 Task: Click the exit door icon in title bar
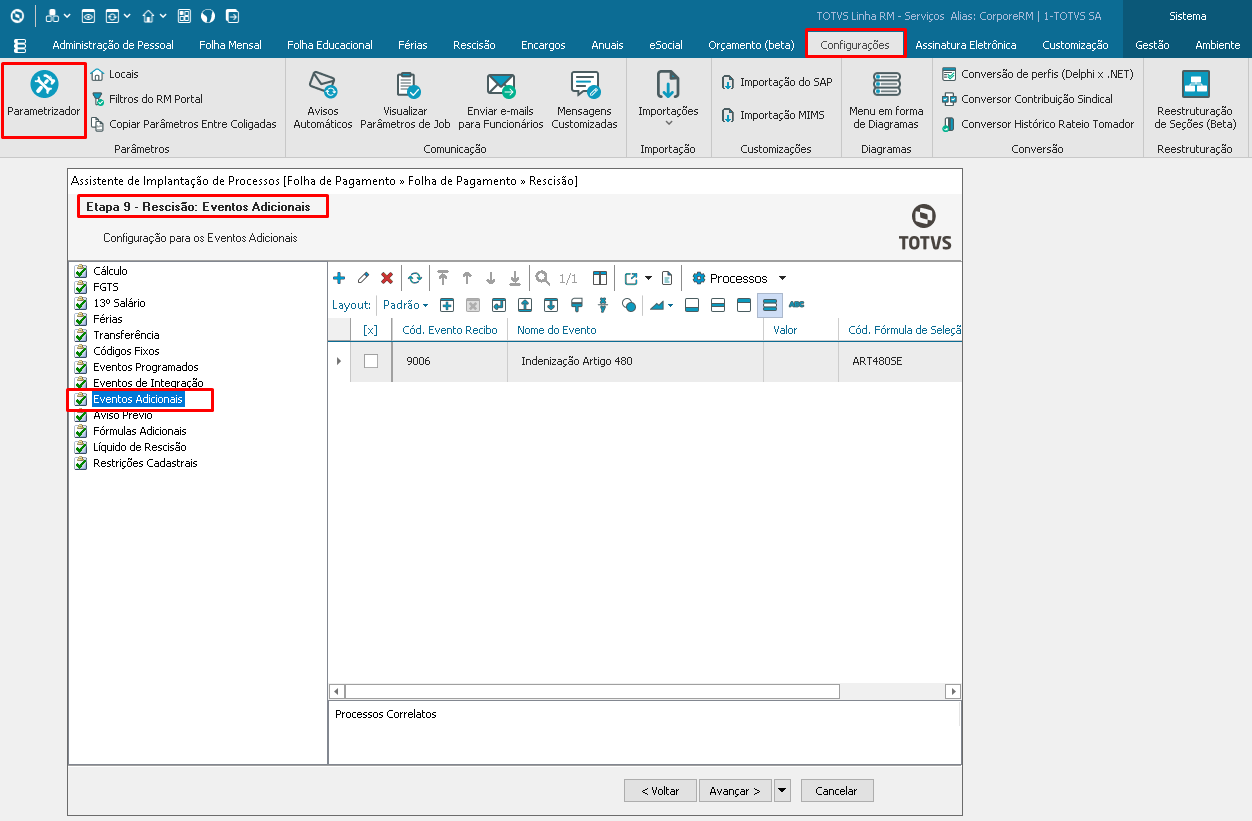click(232, 16)
